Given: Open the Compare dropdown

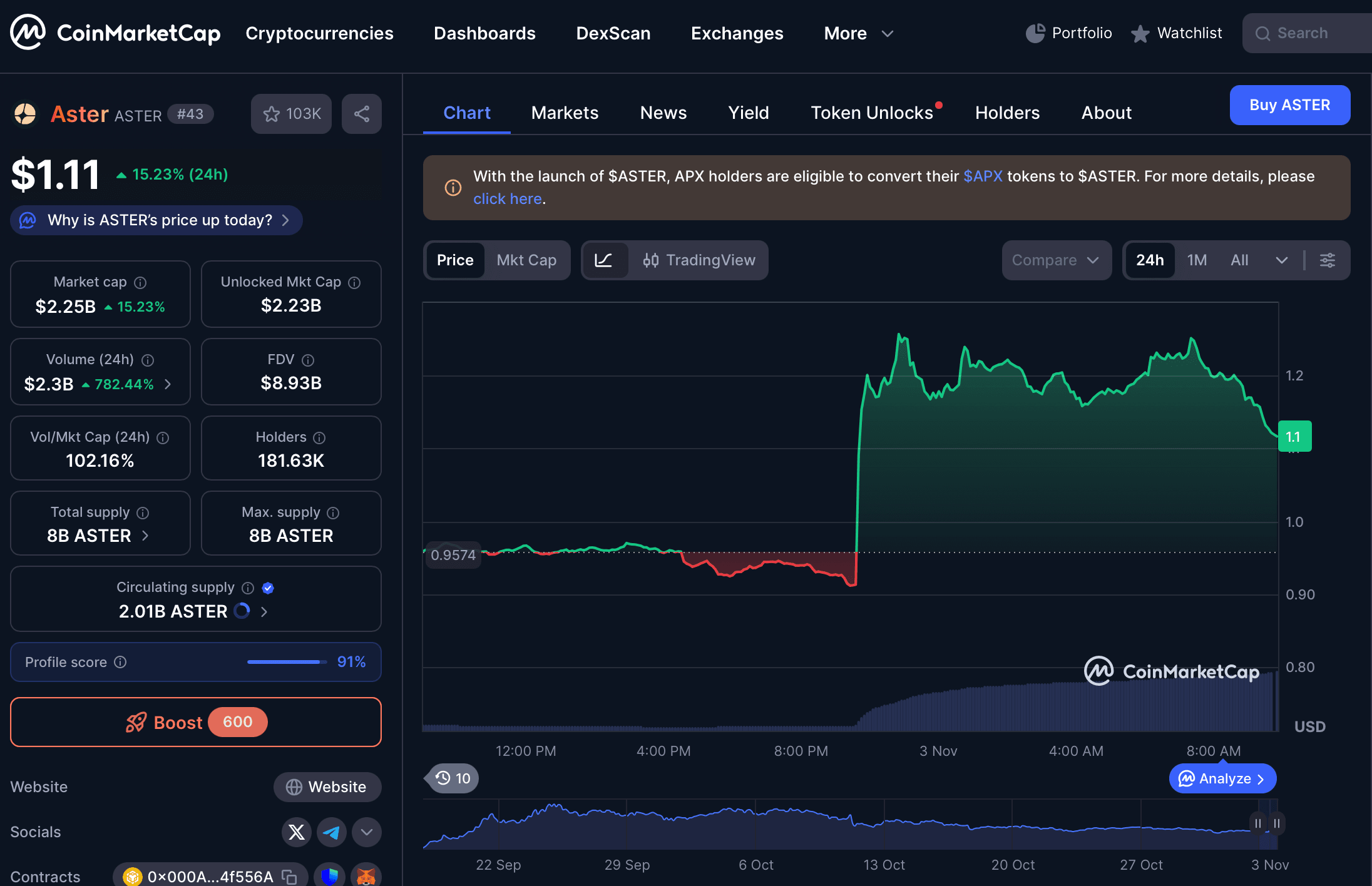Looking at the screenshot, I should coord(1057,260).
